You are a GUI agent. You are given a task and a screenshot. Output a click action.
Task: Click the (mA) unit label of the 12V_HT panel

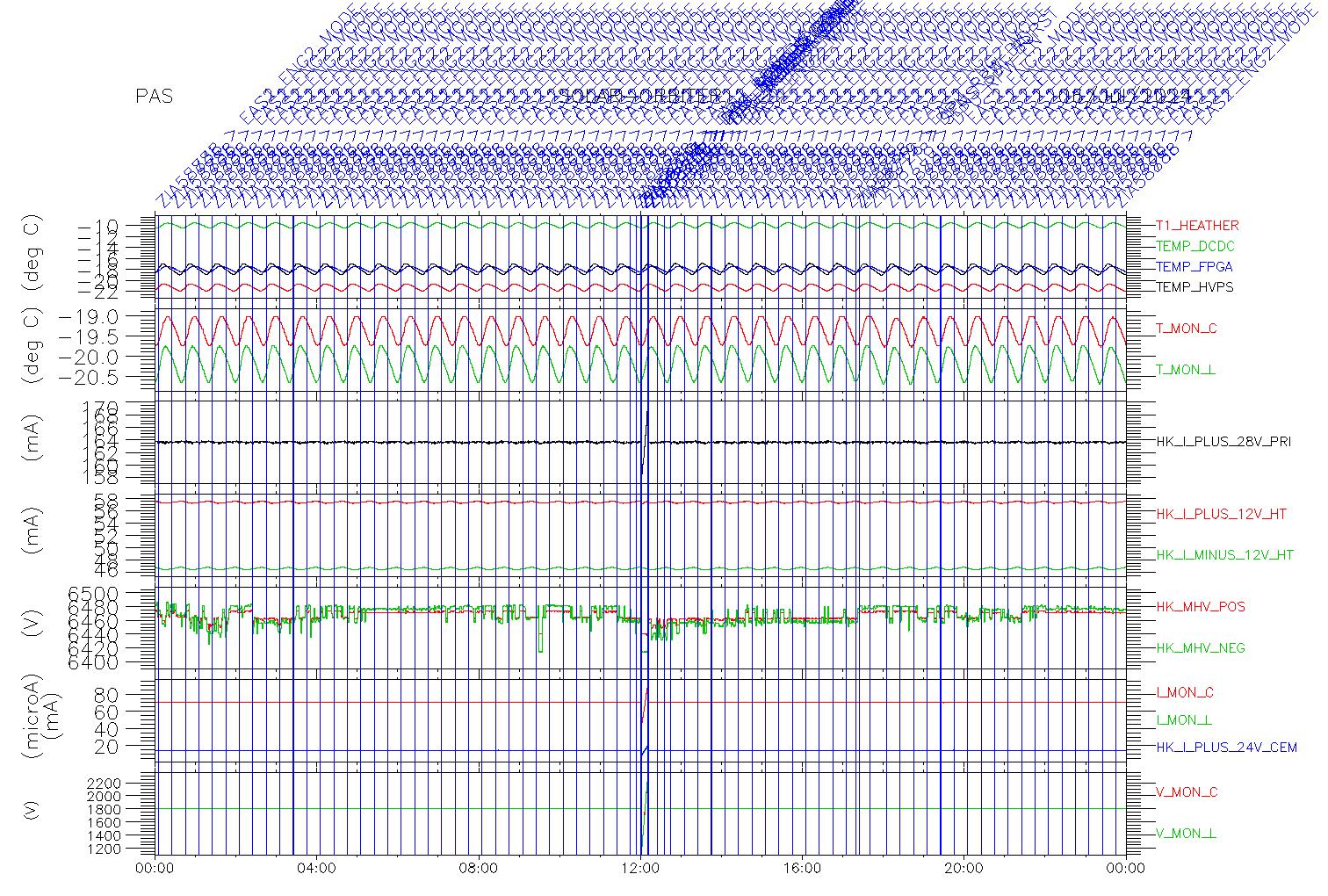(33, 530)
